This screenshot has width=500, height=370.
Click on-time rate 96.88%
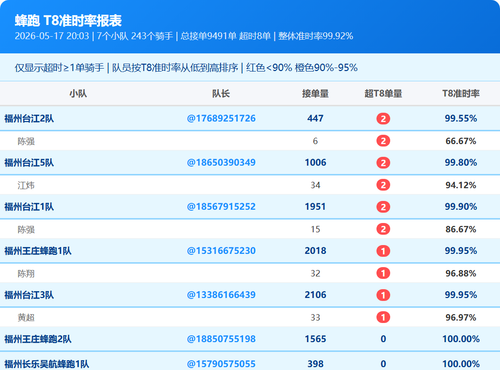461,273
